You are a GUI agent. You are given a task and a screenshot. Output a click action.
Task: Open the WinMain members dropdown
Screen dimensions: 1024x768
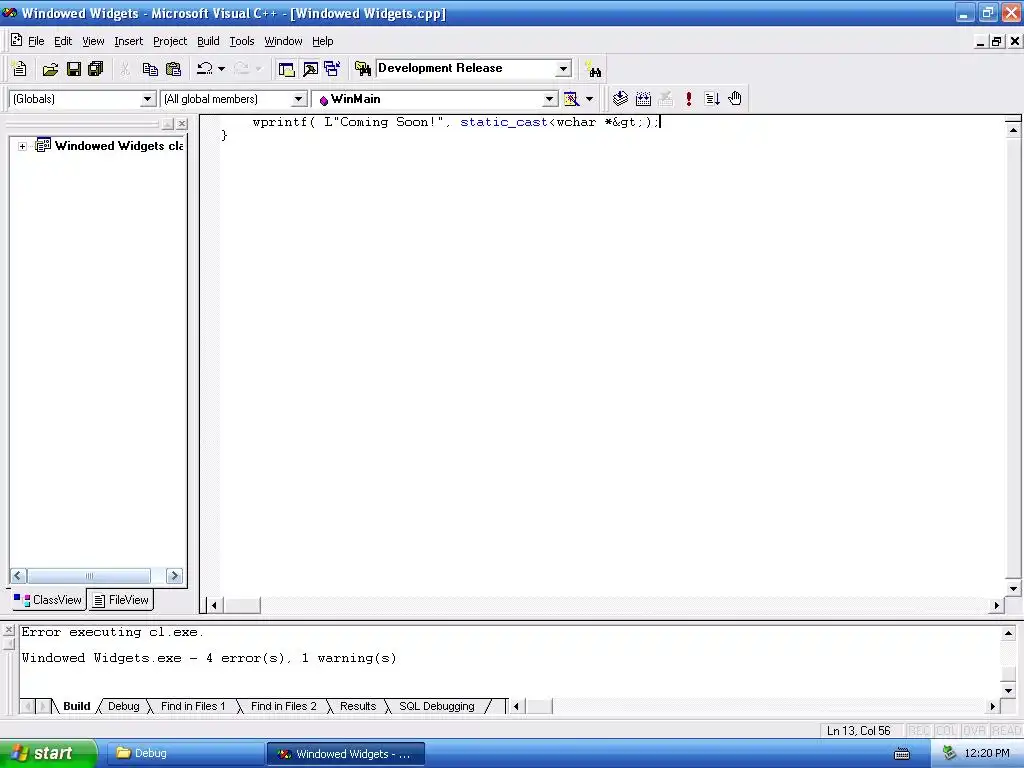[550, 99]
